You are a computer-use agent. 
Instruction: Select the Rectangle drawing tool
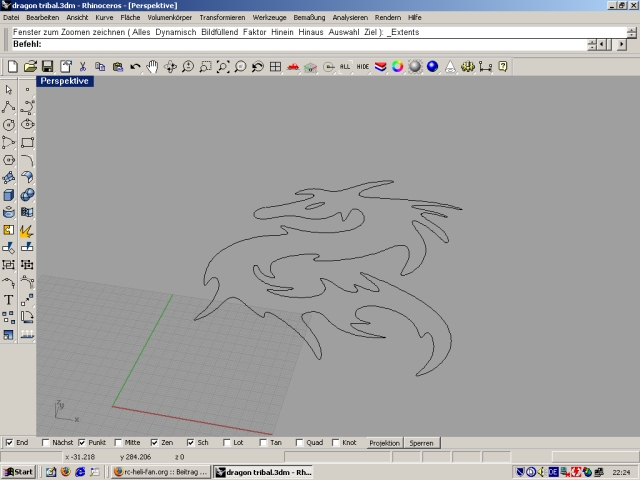point(27,142)
